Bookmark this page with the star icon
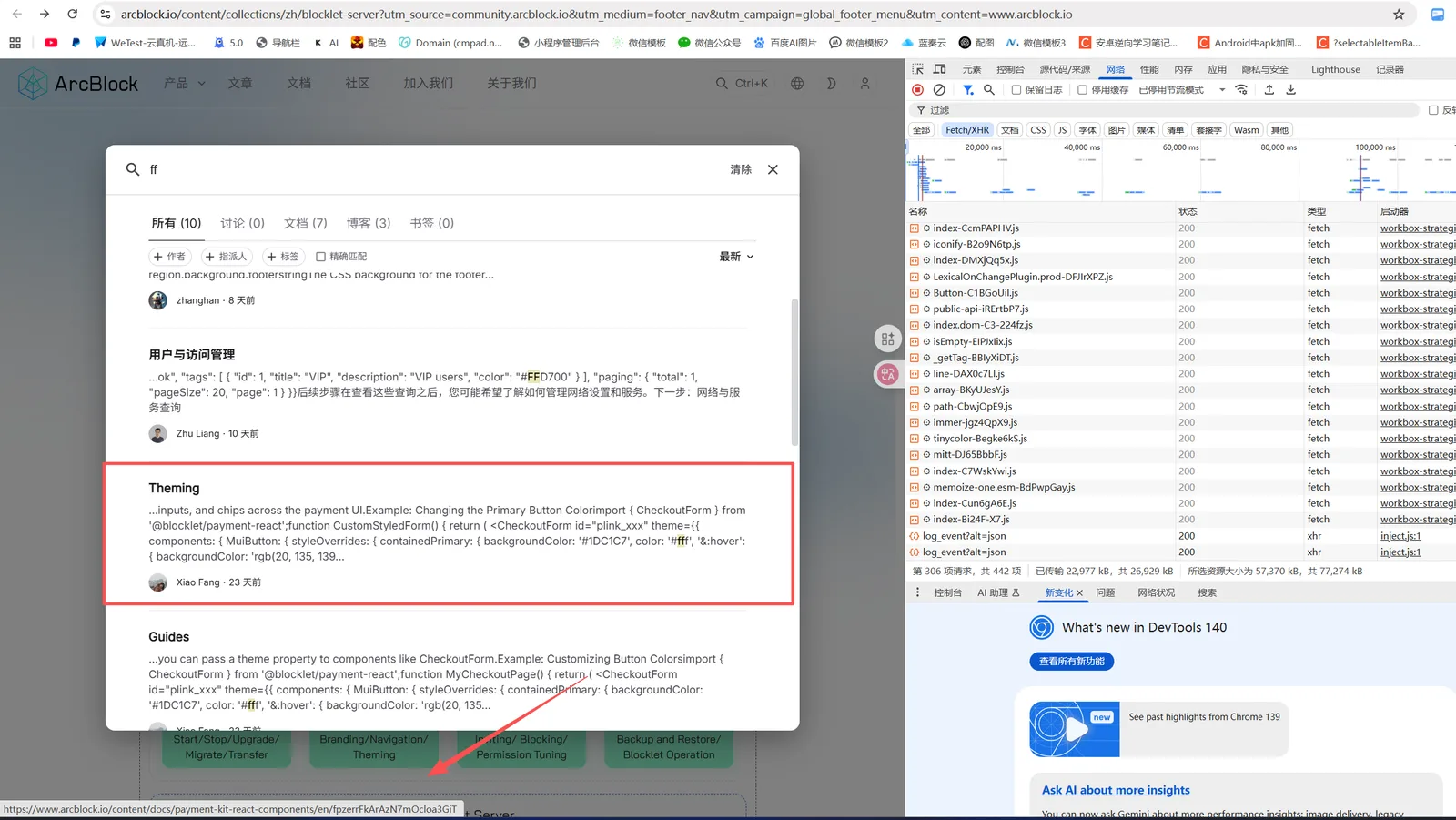The width and height of the screenshot is (1456, 820). point(1399,15)
